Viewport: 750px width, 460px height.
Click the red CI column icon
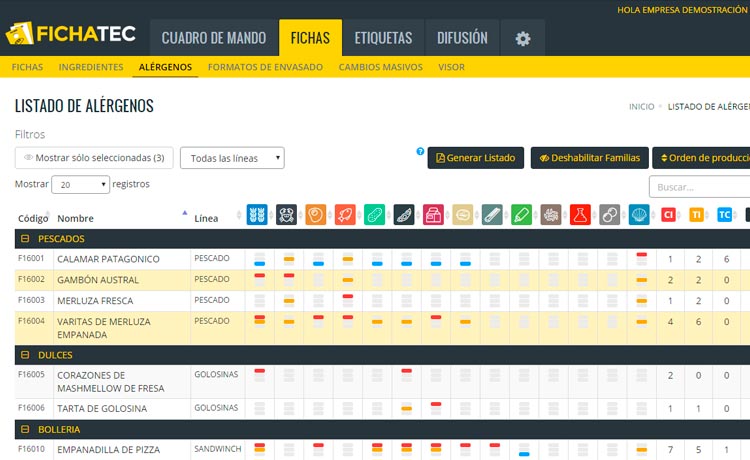[x=668, y=215]
